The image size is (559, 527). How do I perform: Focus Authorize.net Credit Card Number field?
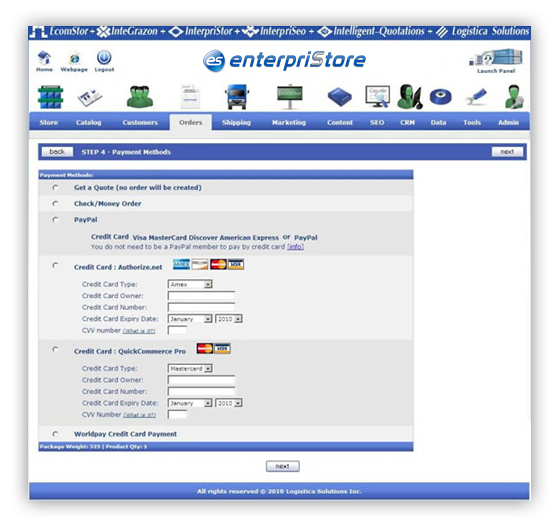point(201,307)
